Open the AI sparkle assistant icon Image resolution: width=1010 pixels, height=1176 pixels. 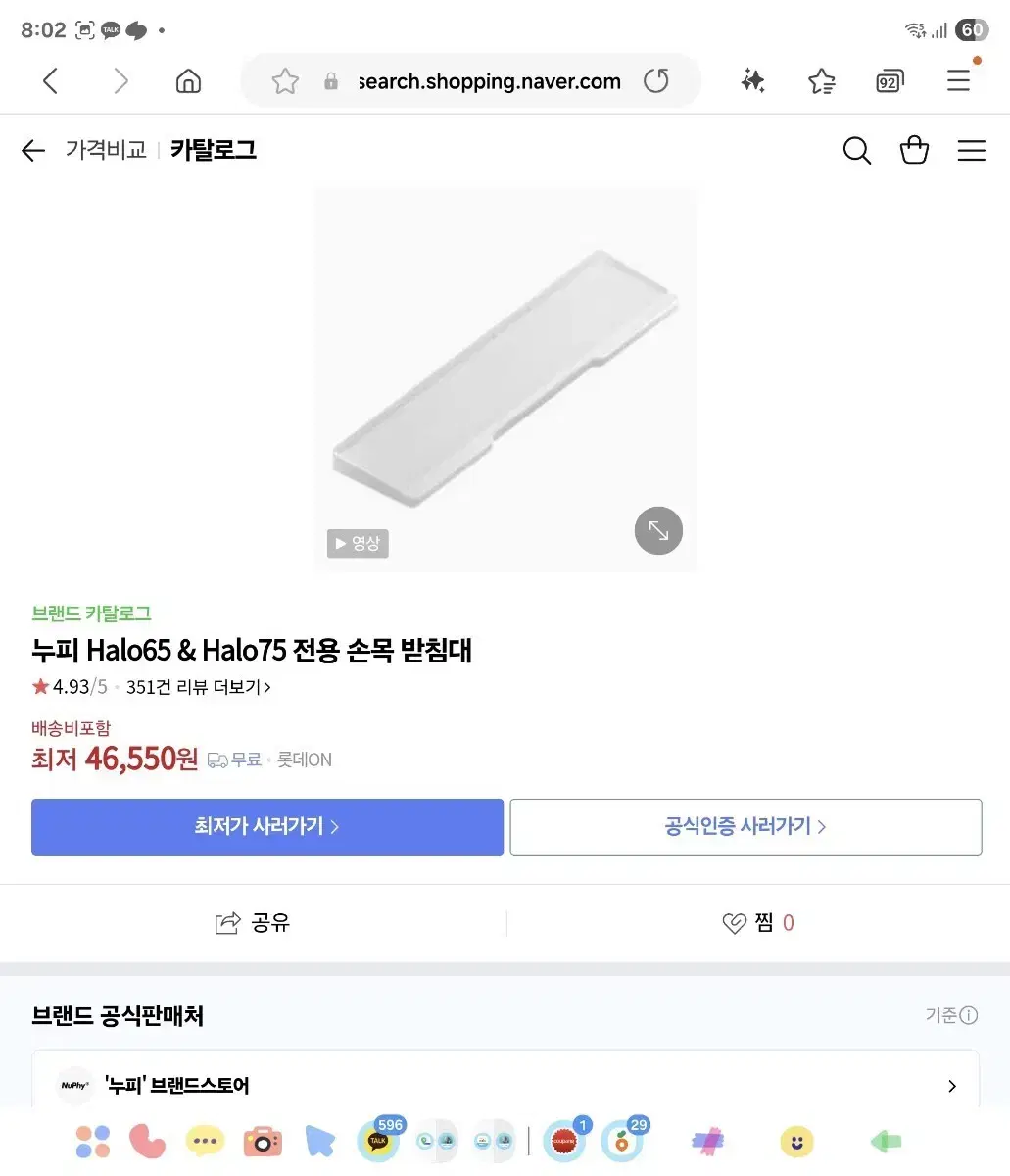pyautogui.click(x=752, y=81)
